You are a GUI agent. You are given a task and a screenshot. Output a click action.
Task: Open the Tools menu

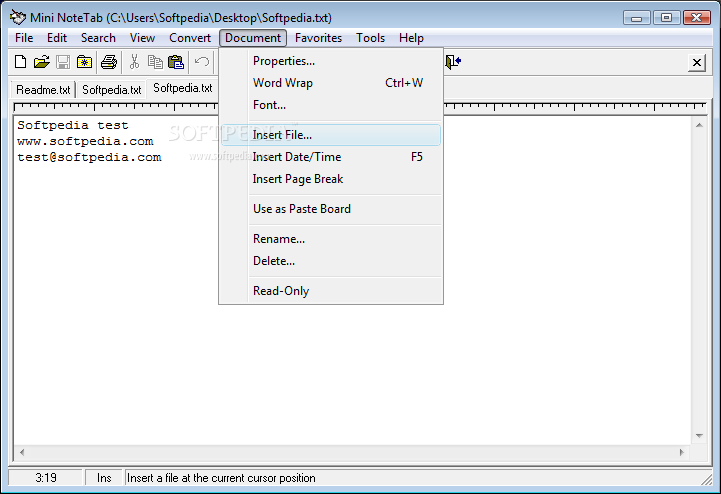click(x=370, y=38)
